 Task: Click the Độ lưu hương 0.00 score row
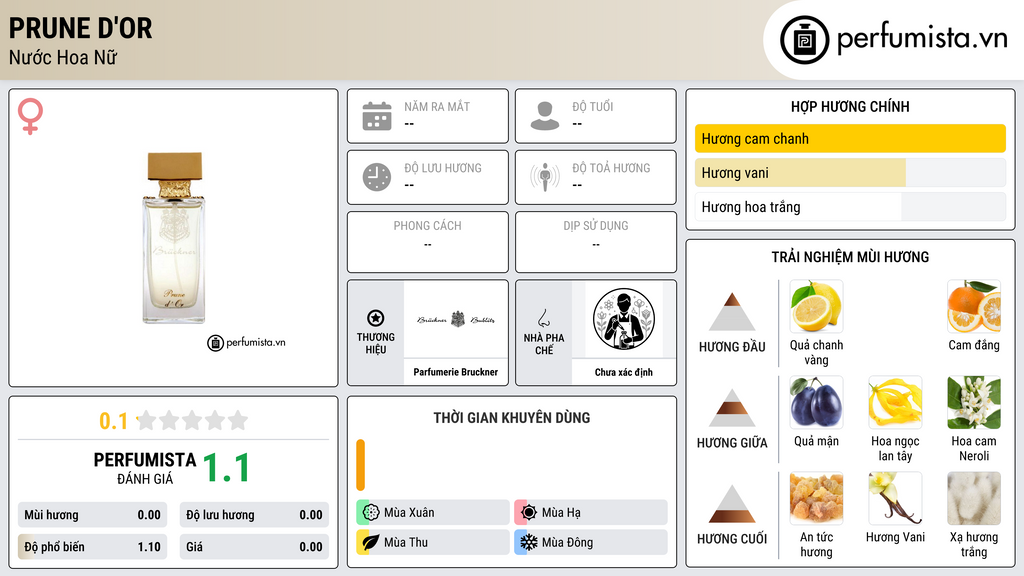pos(254,515)
